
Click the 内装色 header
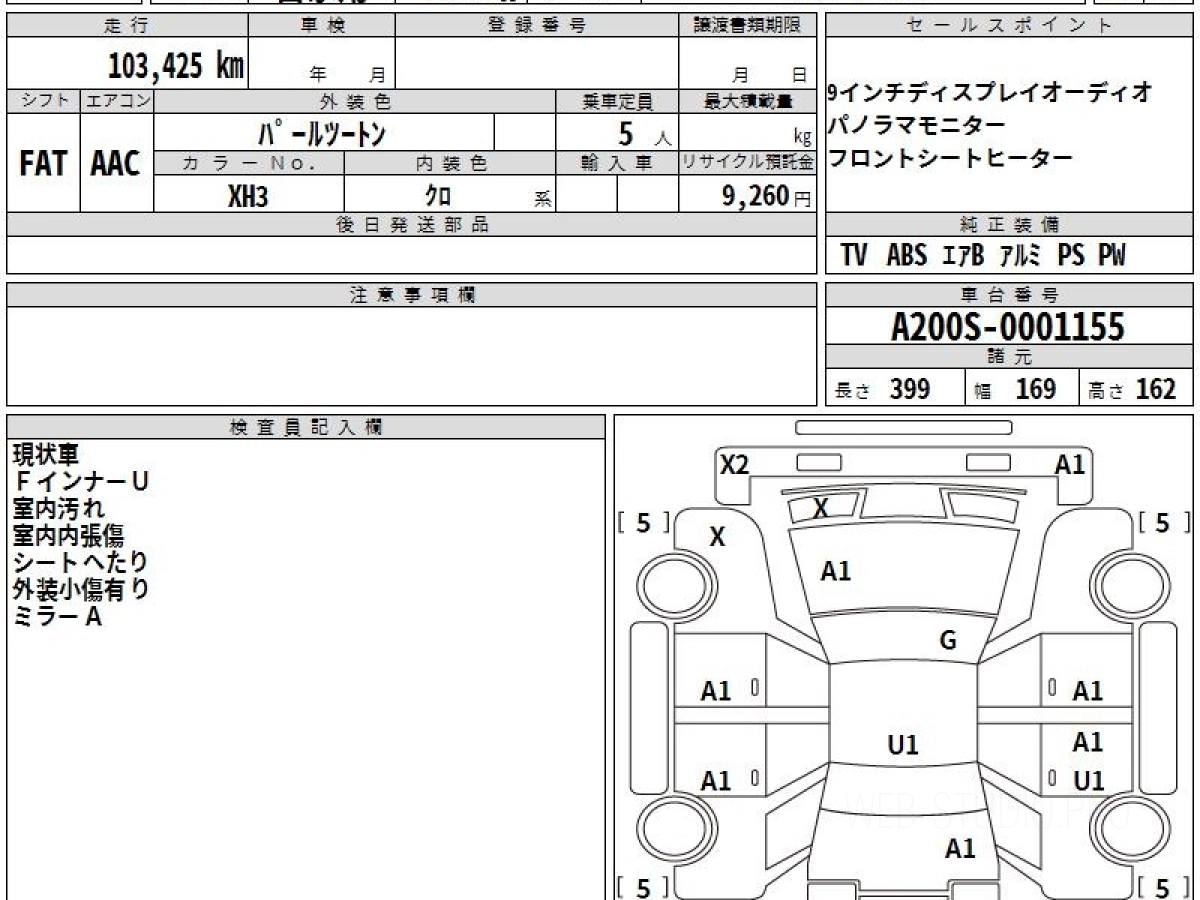coord(450,163)
